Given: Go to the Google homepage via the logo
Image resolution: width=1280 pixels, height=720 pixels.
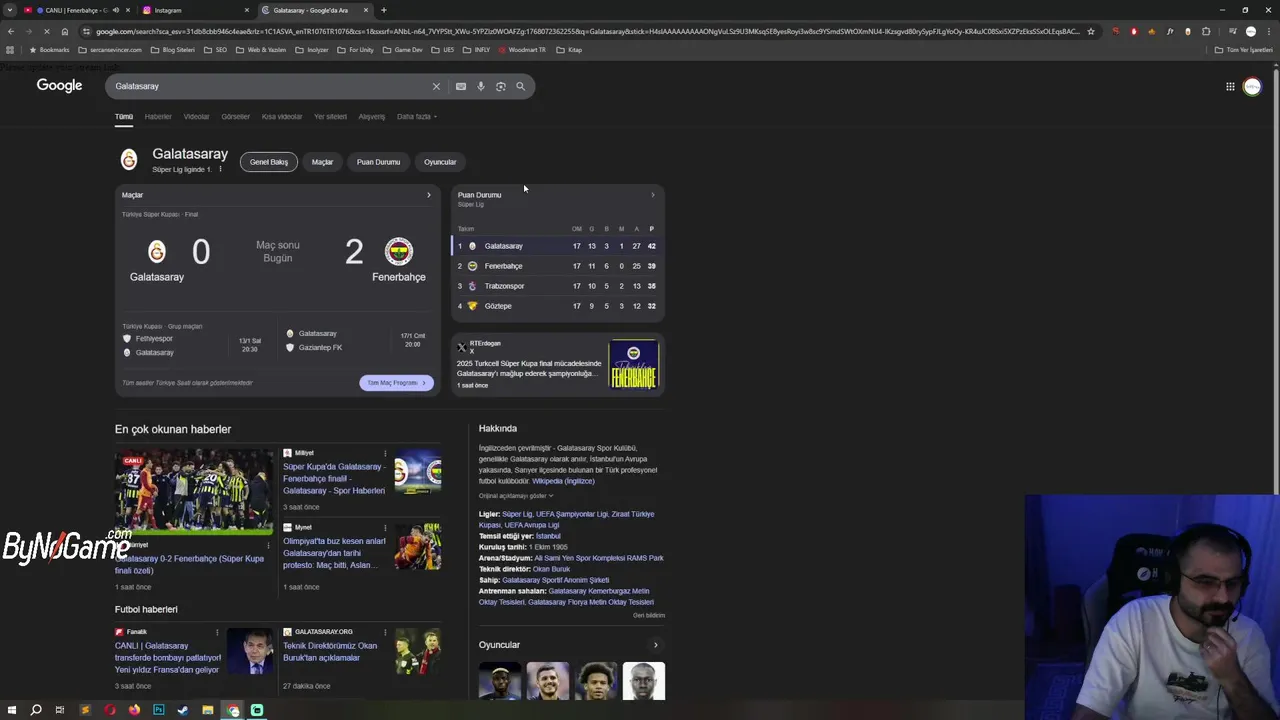Looking at the screenshot, I should 59,86.
